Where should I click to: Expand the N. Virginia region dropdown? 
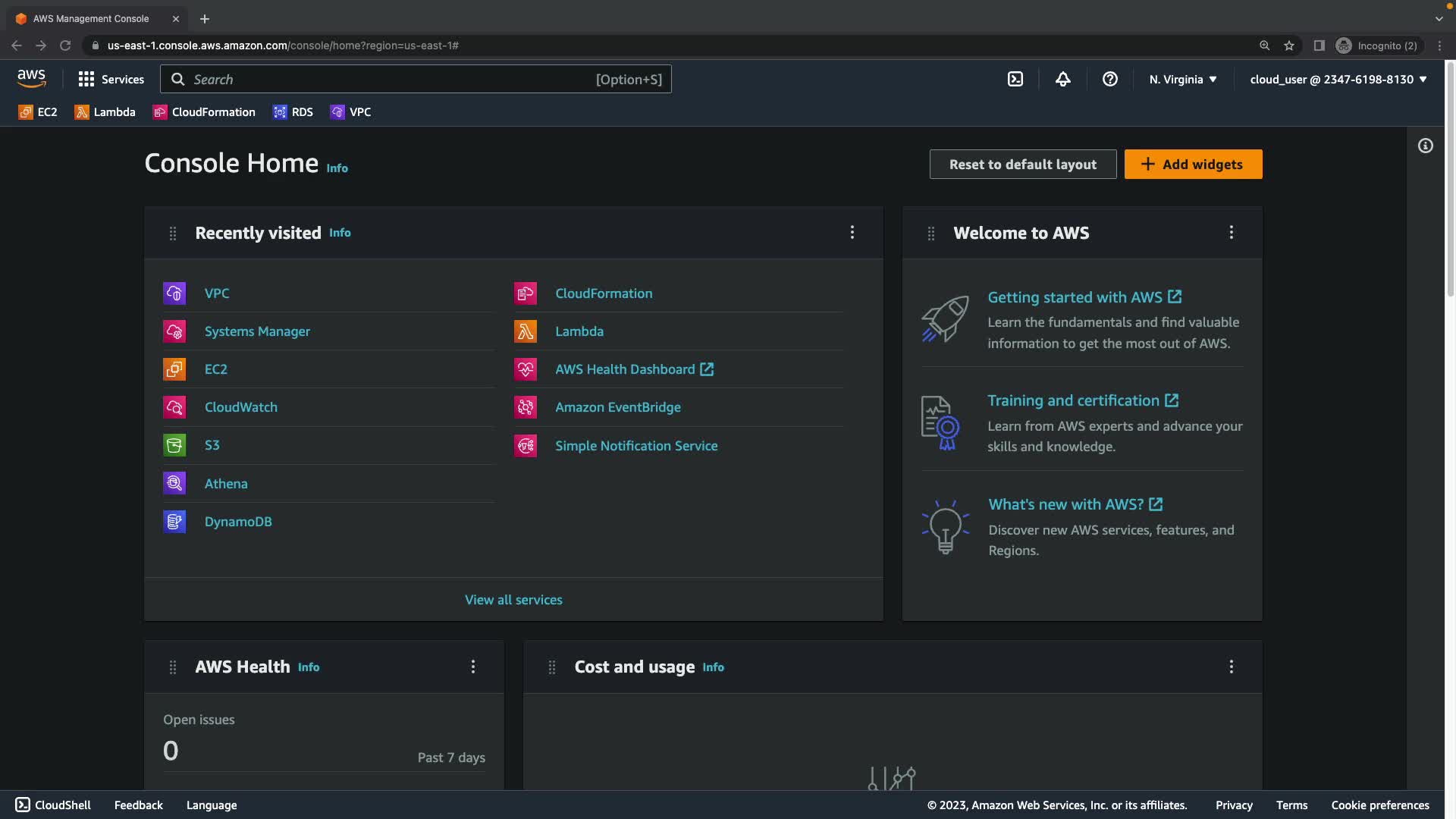[1182, 79]
